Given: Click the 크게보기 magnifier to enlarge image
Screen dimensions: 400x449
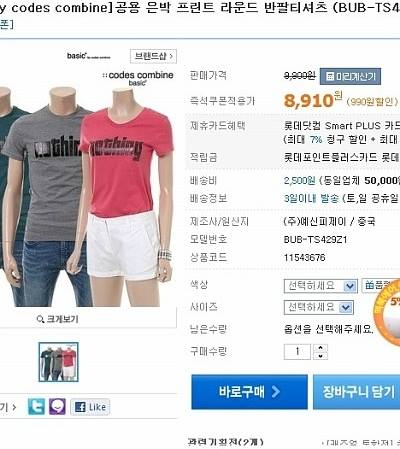Looking at the screenshot, I should point(57,319).
